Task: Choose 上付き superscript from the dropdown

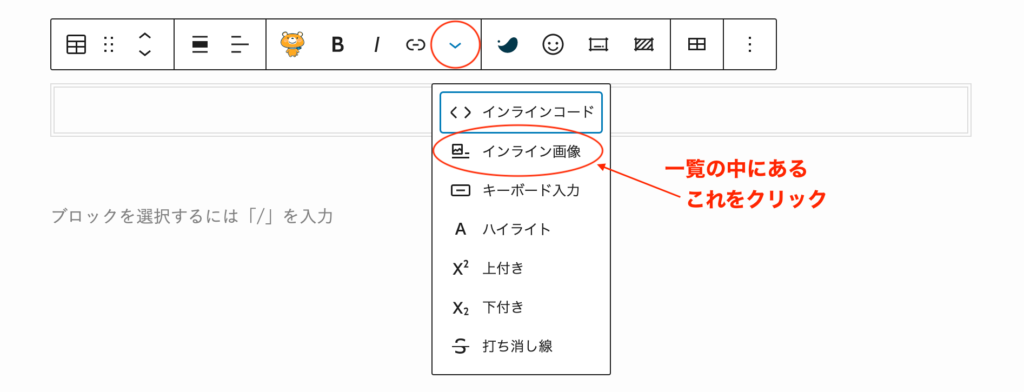Action: [x=521, y=268]
